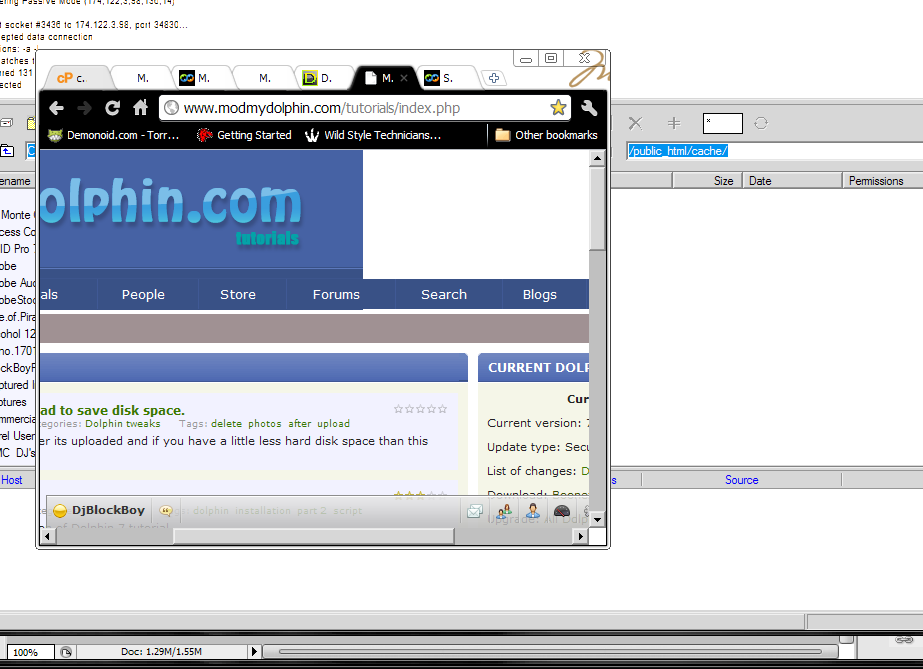Bookmark page with the star icon

(558, 108)
